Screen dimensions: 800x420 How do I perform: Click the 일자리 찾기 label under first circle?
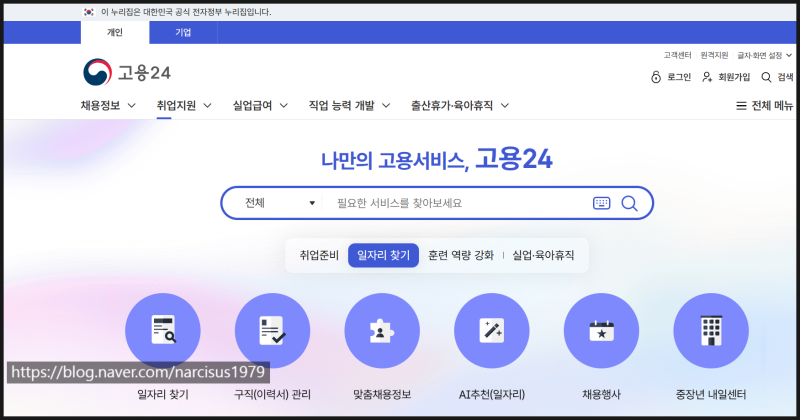[163, 394]
